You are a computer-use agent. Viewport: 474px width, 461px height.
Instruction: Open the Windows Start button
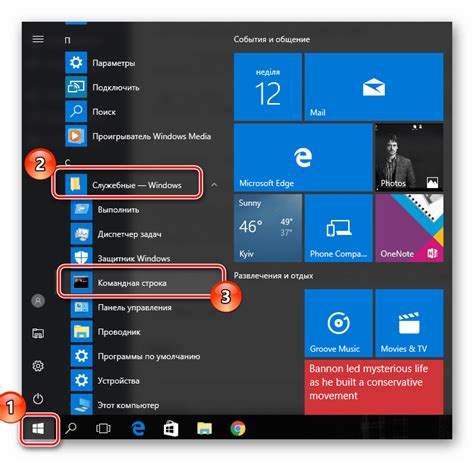38,428
